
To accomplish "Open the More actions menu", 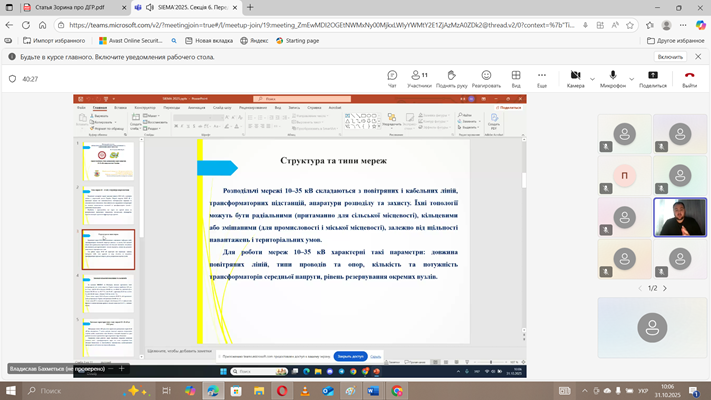I will 542,76.
